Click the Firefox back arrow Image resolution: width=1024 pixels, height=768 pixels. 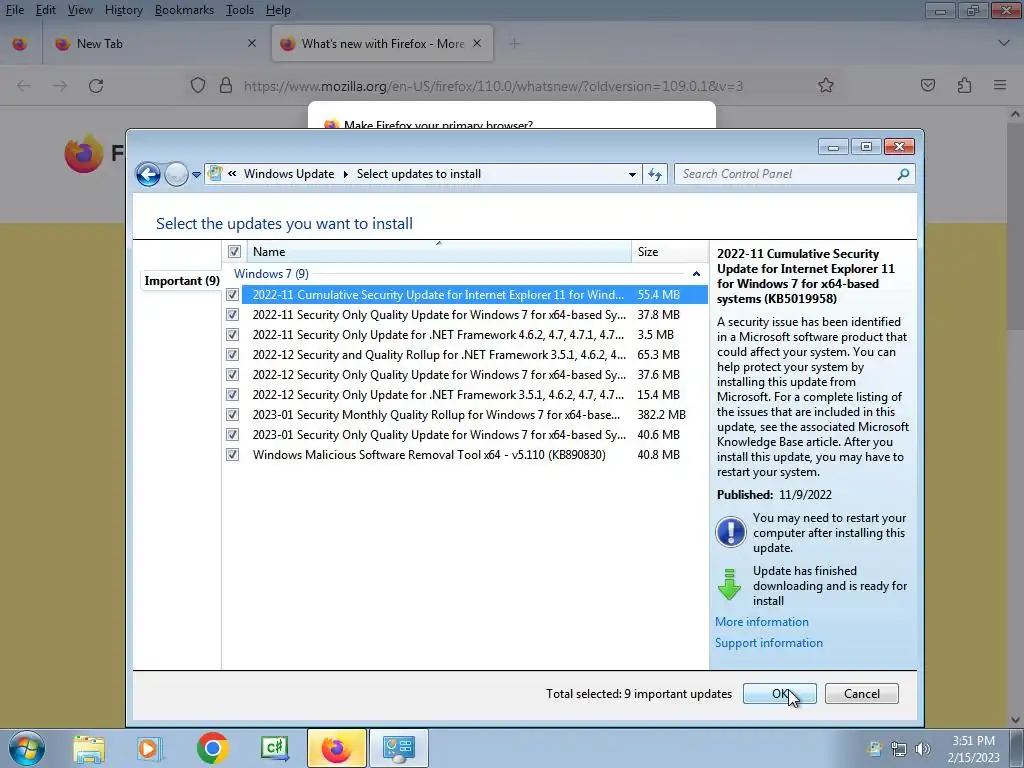pos(24,86)
